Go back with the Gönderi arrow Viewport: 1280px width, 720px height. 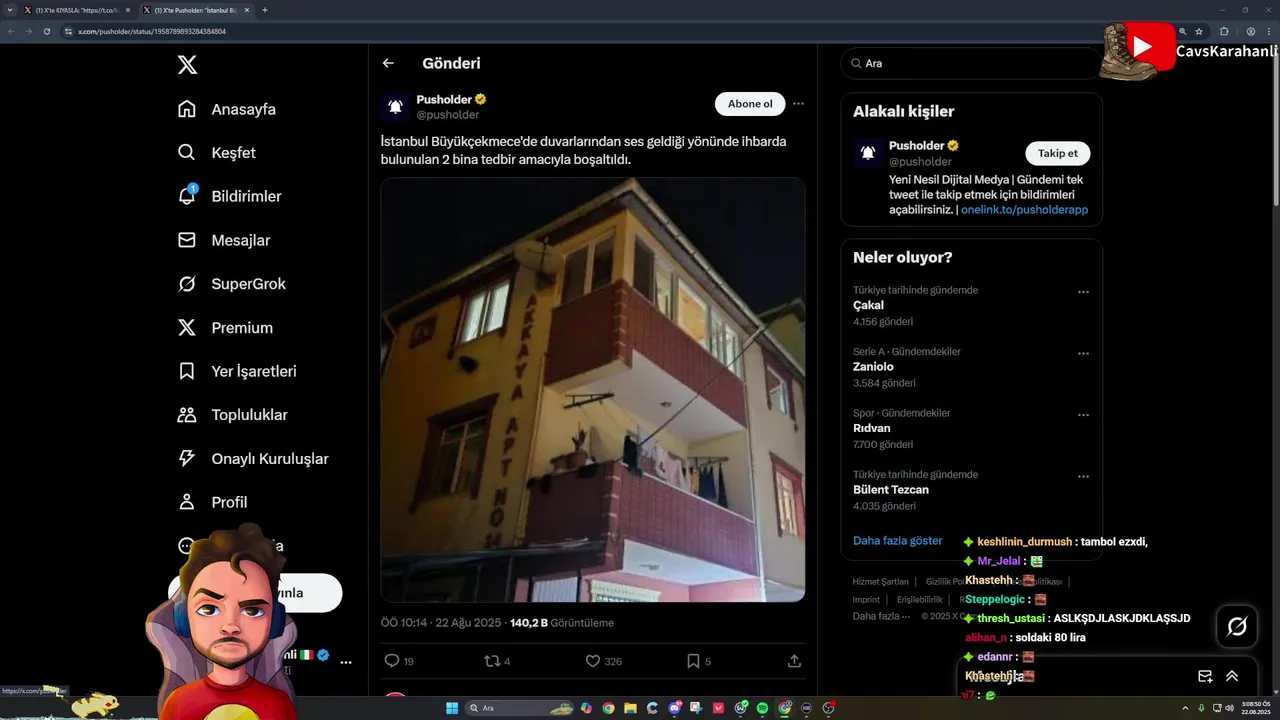[x=388, y=63]
